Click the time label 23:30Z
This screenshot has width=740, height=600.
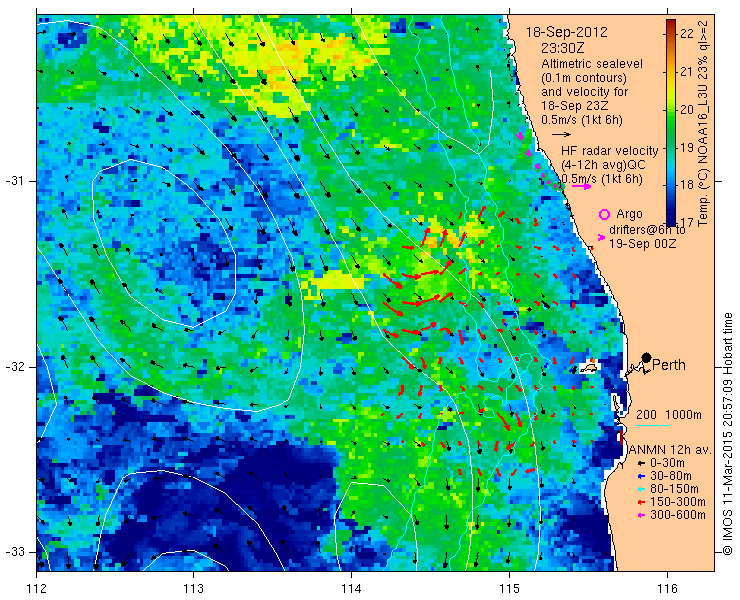click(x=564, y=48)
